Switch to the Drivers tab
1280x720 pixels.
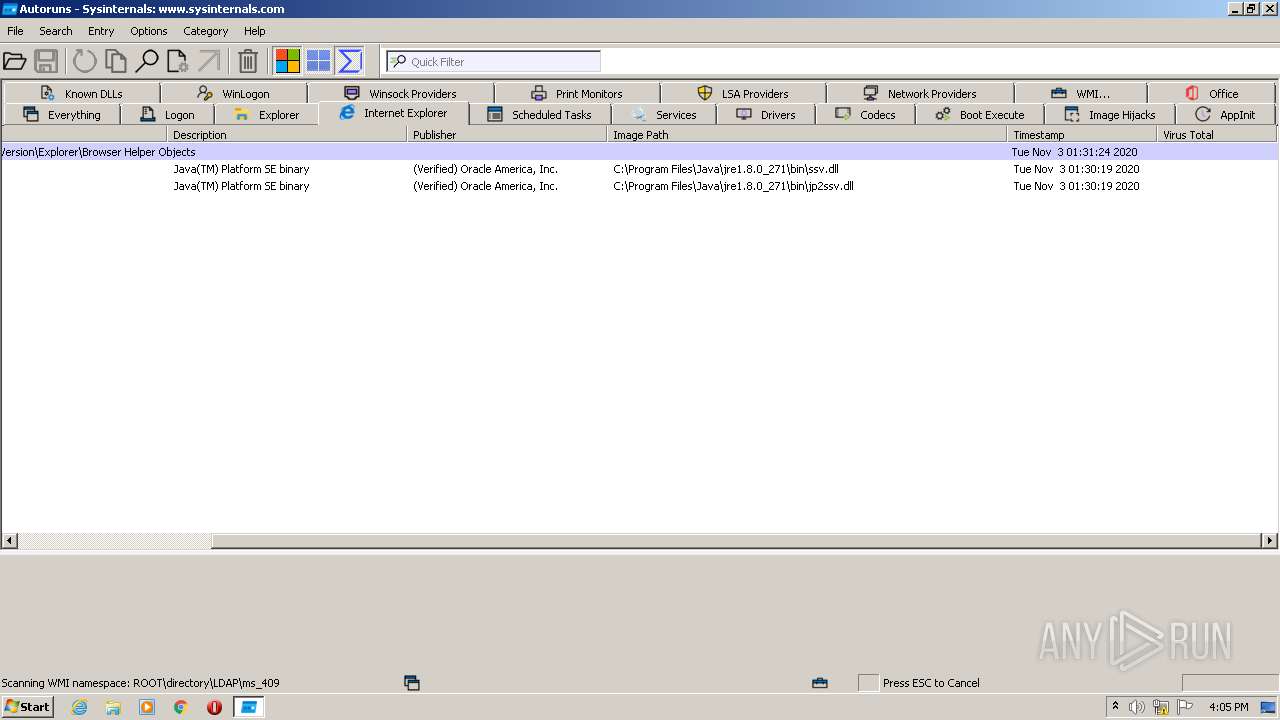[766, 114]
